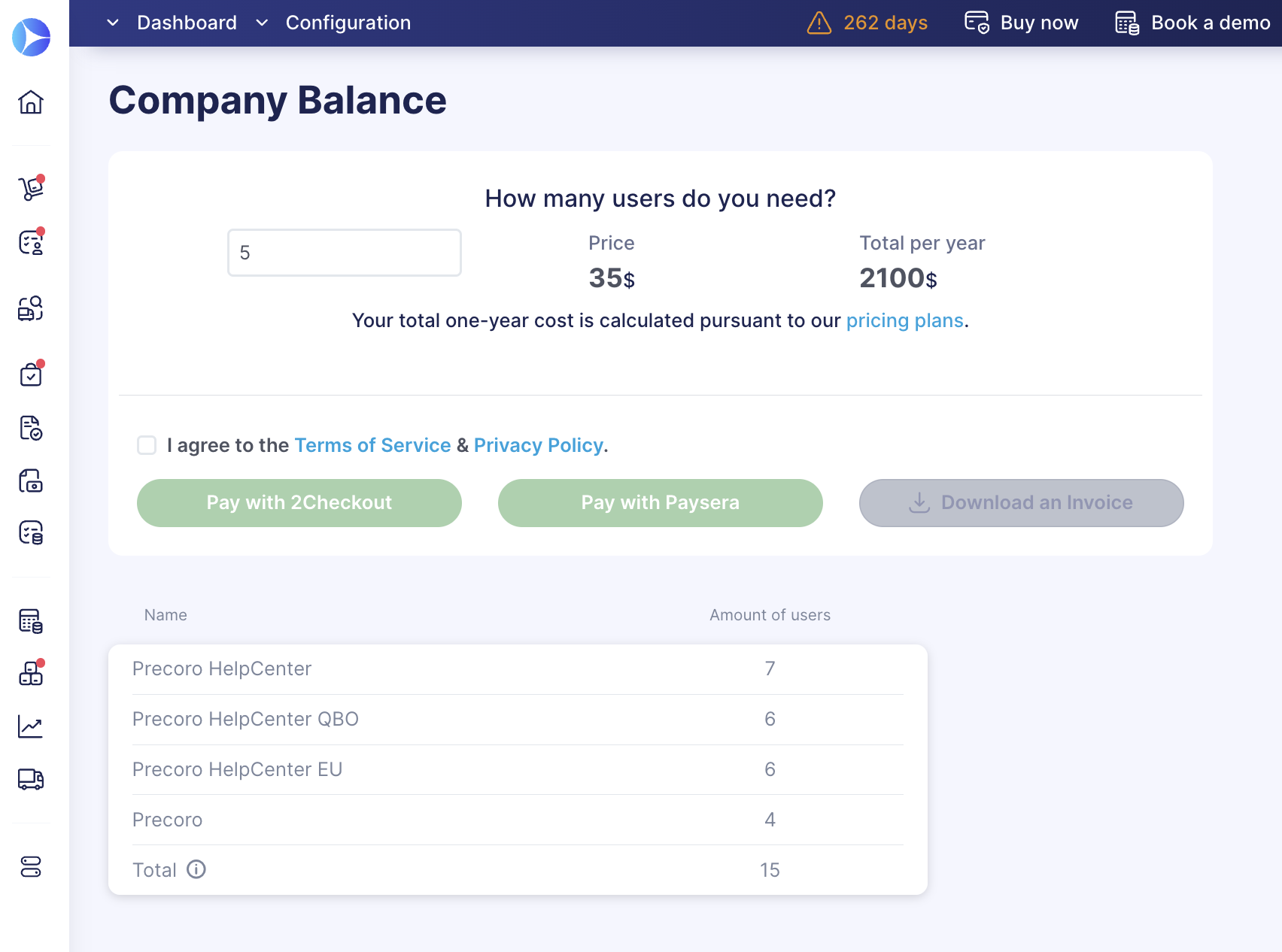This screenshot has height=952, width=1282.
Task: Click the user count 7 for Precoro HelpCenter
Action: (x=770, y=669)
